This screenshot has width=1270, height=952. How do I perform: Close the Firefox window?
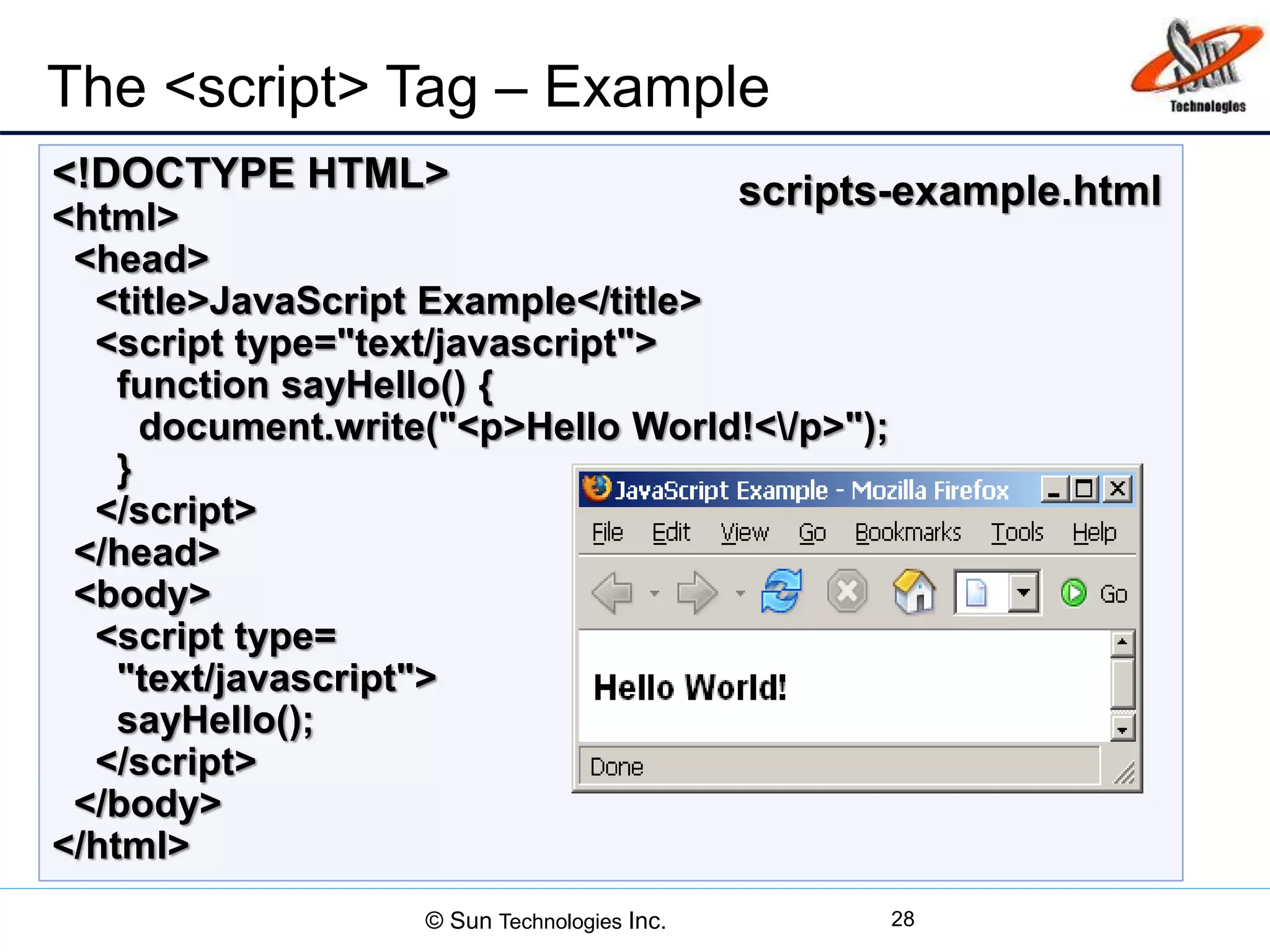click(1117, 489)
